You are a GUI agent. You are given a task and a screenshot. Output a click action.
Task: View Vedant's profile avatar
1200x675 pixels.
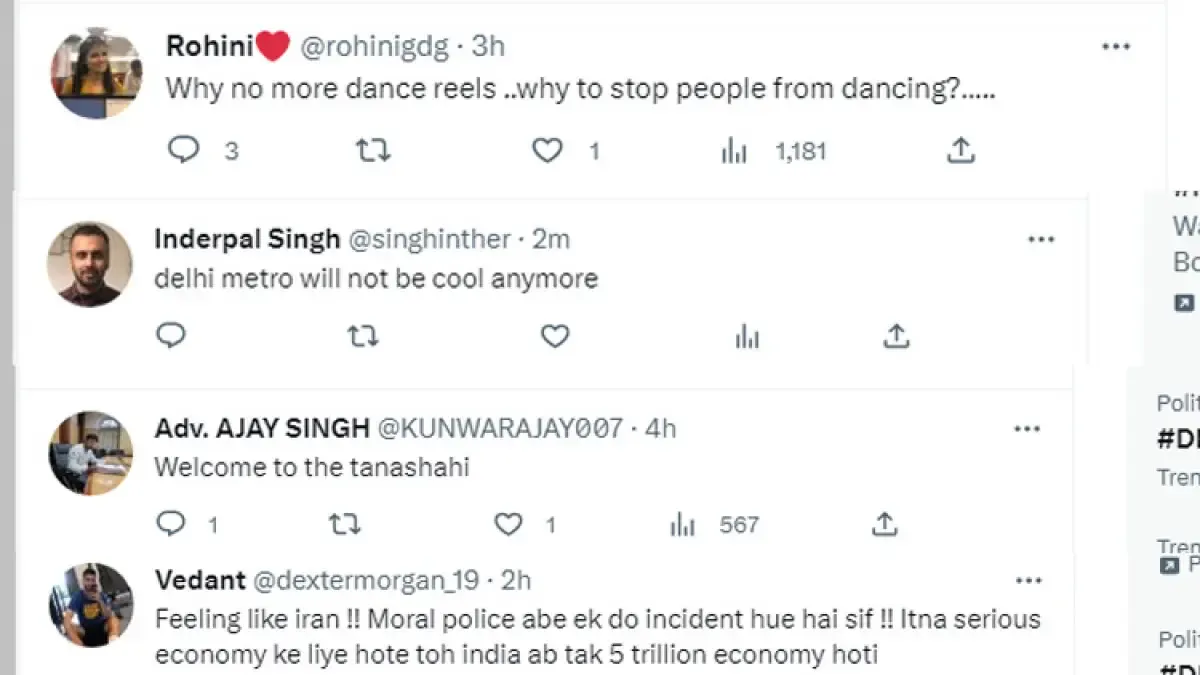point(92,604)
